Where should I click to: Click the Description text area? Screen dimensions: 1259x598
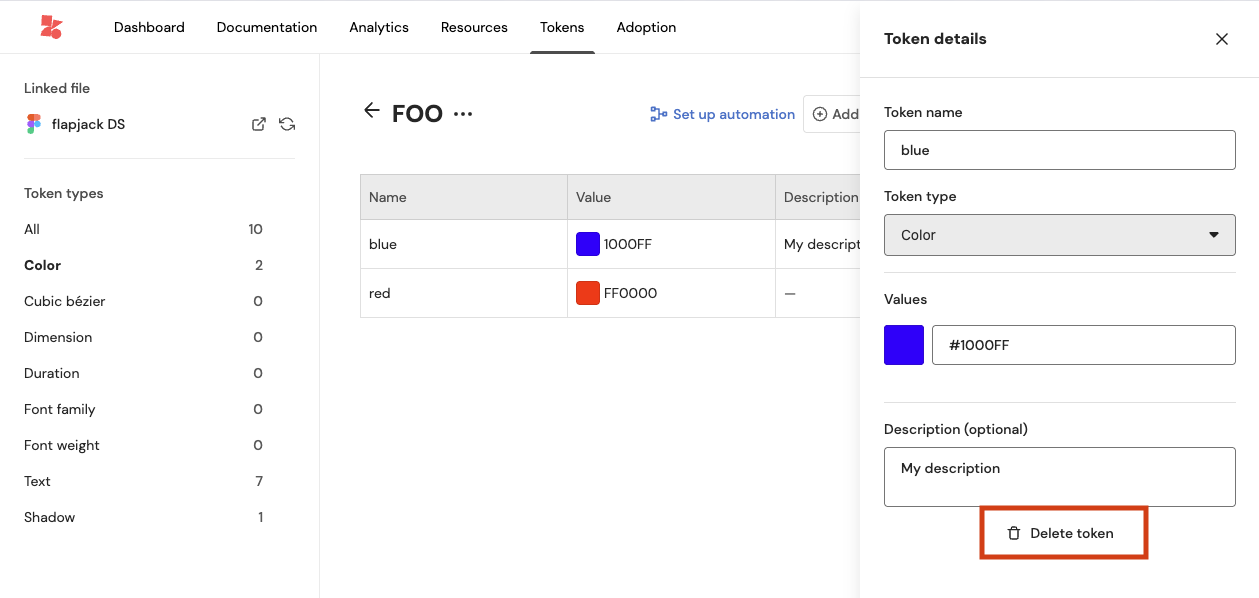tap(1059, 476)
